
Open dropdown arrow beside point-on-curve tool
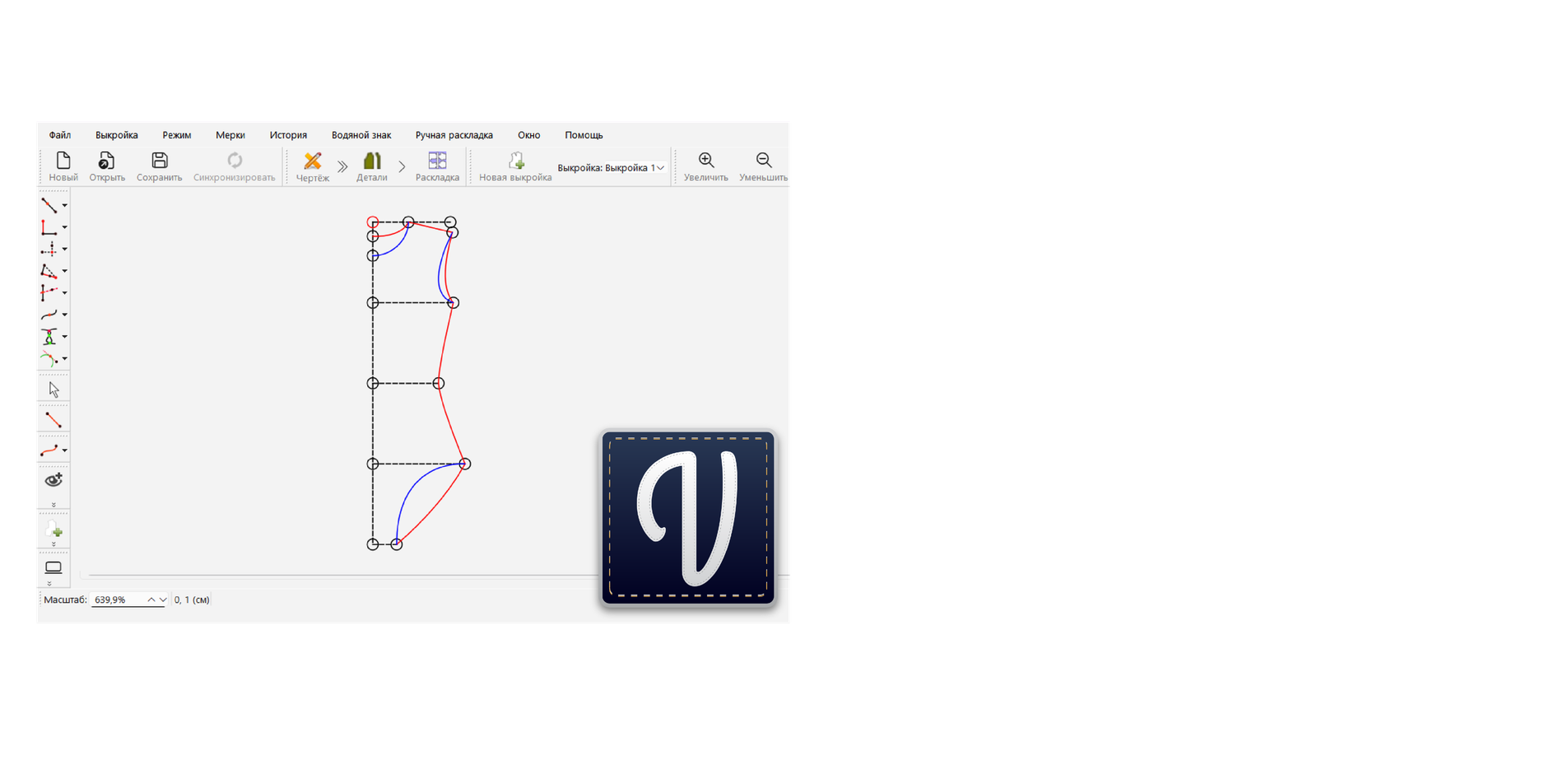(x=65, y=315)
